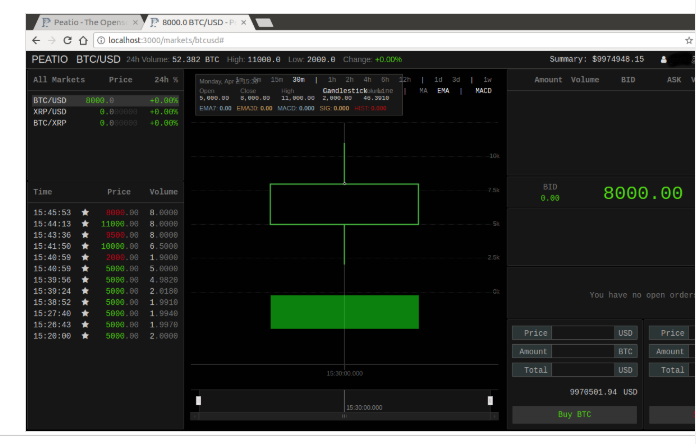Close the Peatio - The Opens... tab

click(x=135, y=22)
